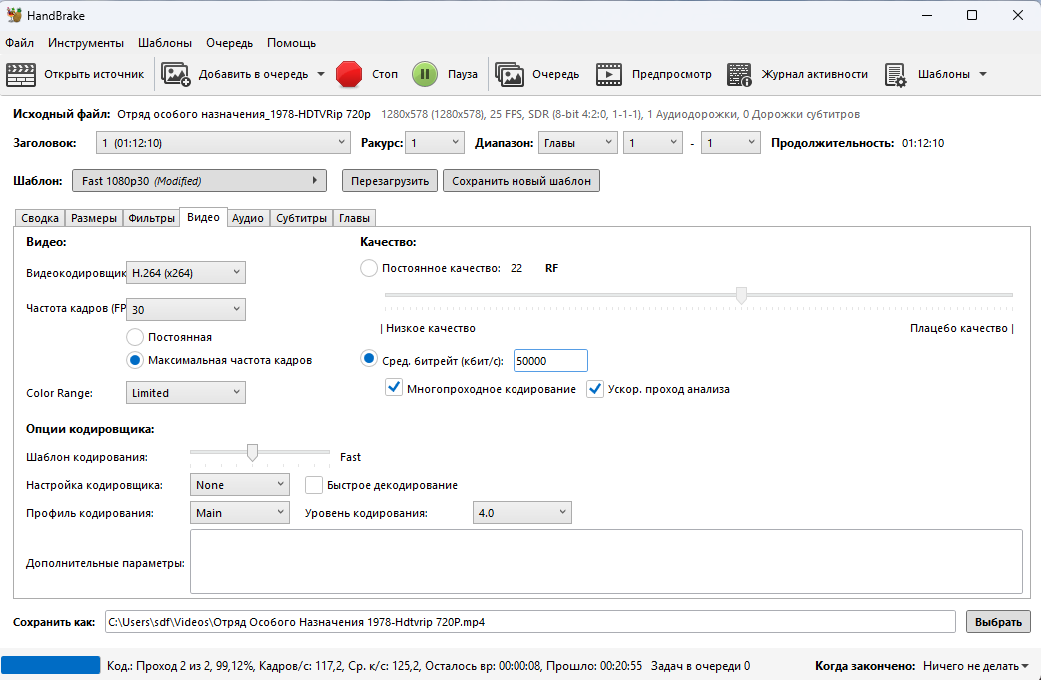Viewport: 1041px width, 691px height.
Task: Select the constant framerate radio option
Action: click(x=135, y=337)
